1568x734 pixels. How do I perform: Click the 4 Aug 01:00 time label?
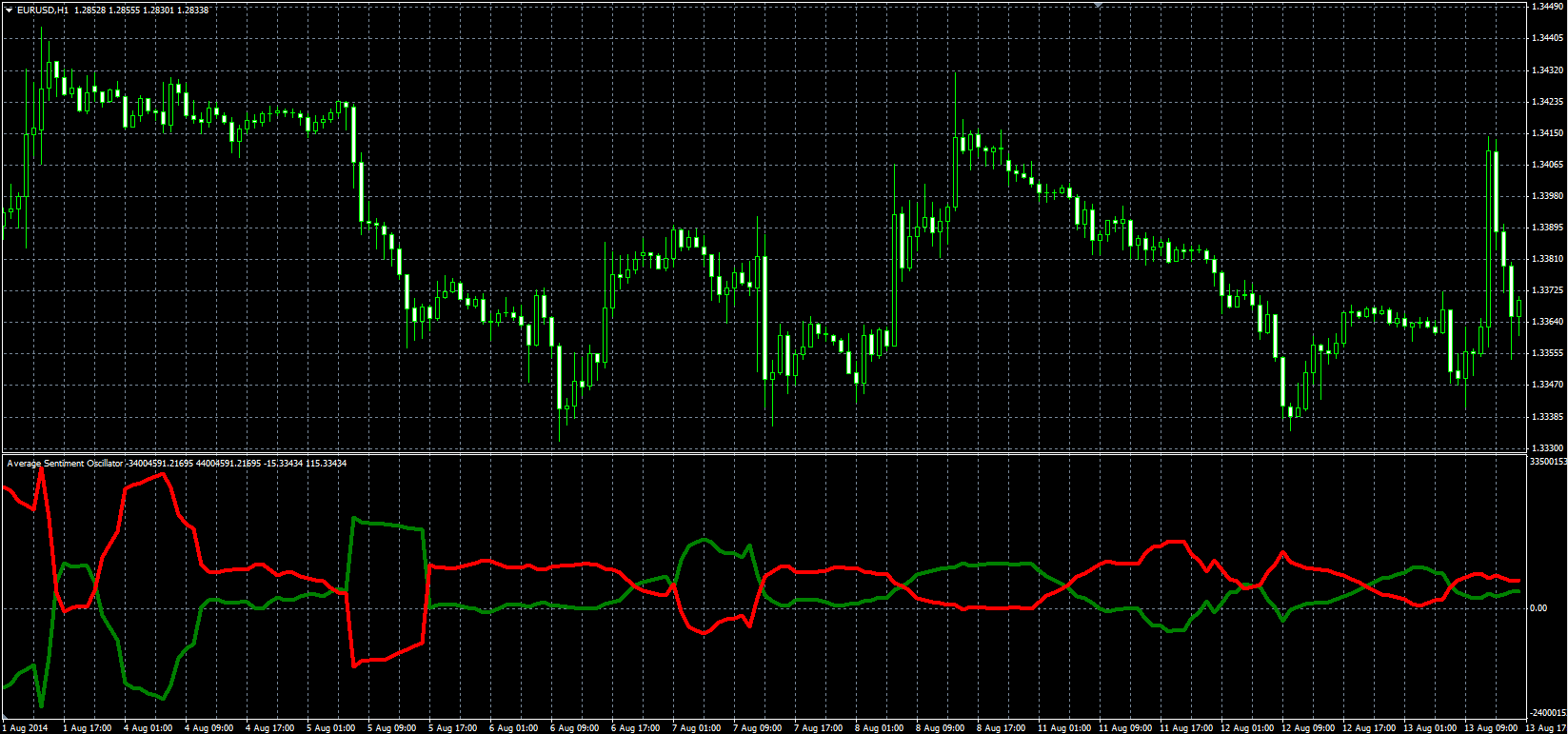148,728
